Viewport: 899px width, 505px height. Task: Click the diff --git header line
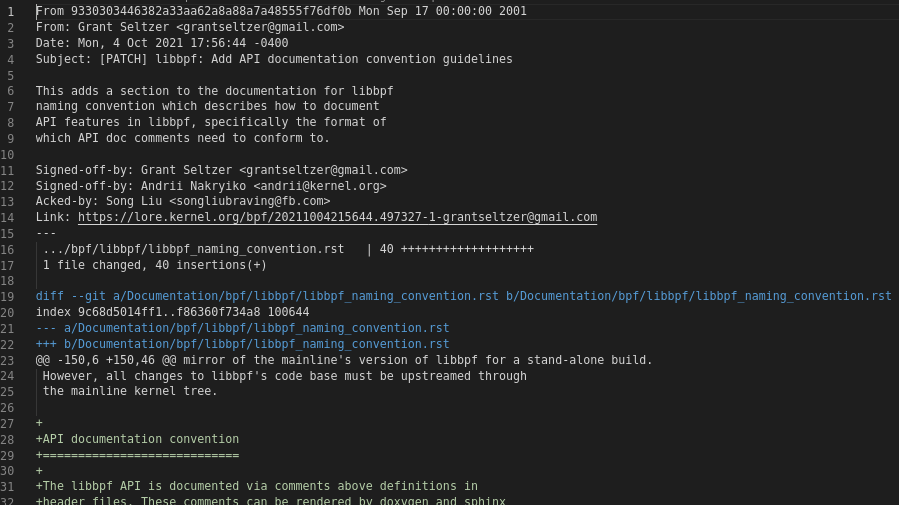[x=463, y=296]
